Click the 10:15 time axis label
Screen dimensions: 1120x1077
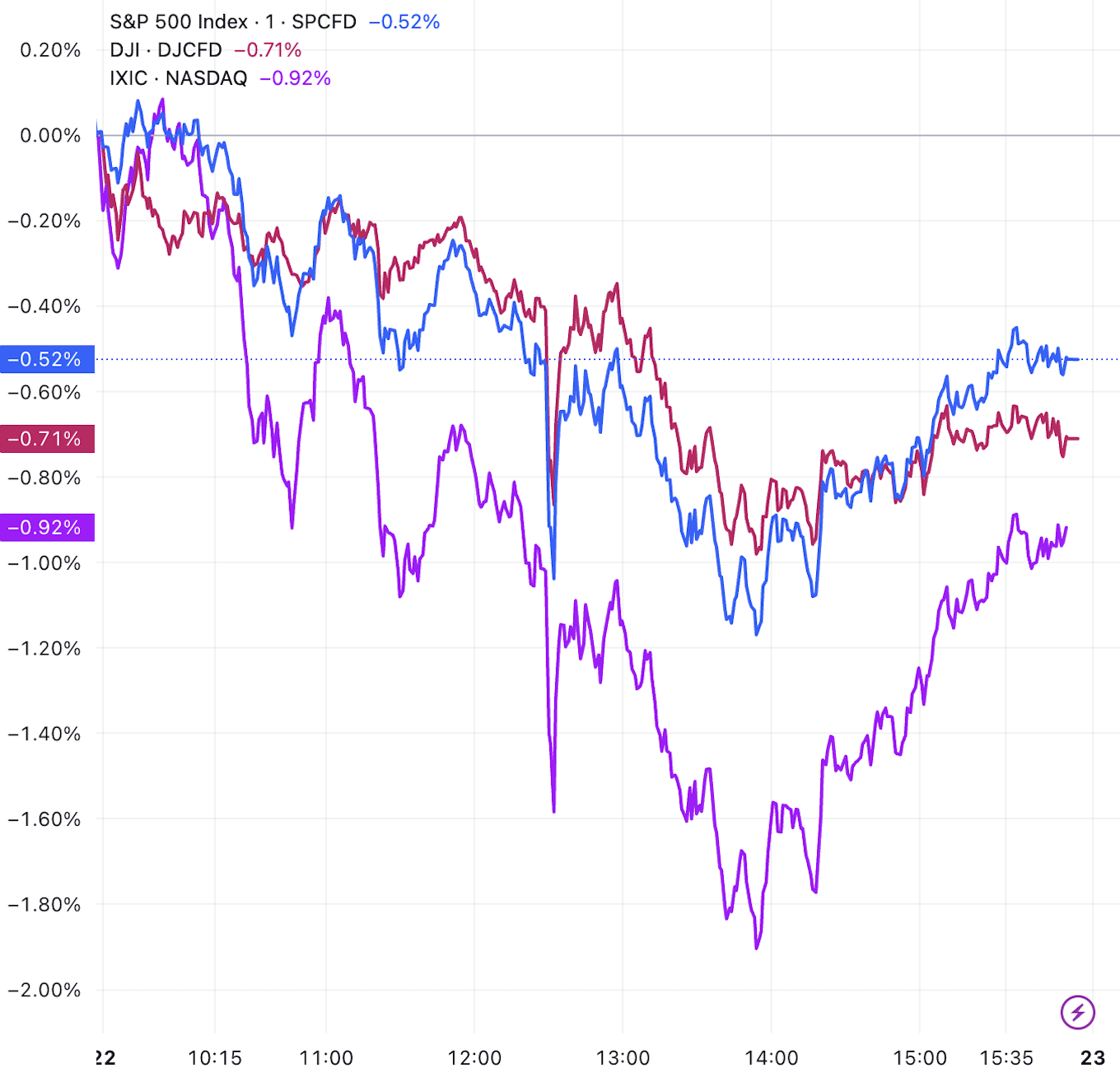click(215, 1058)
